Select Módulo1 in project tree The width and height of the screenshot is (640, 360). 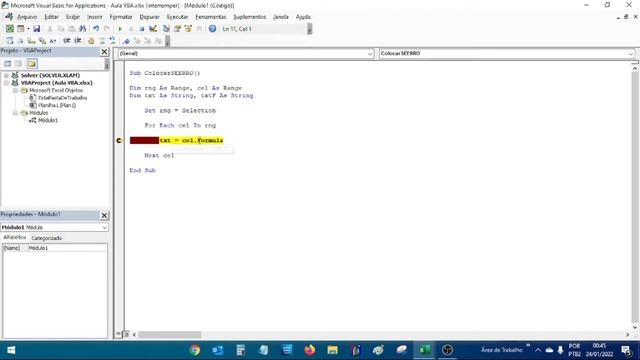click(x=48, y=120)
